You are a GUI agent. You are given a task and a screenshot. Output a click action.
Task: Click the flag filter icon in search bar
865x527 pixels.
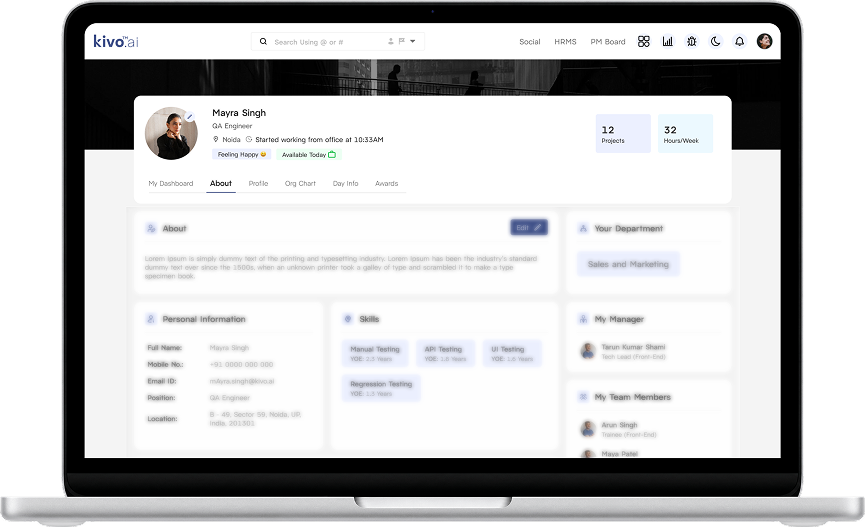point(402,41)
